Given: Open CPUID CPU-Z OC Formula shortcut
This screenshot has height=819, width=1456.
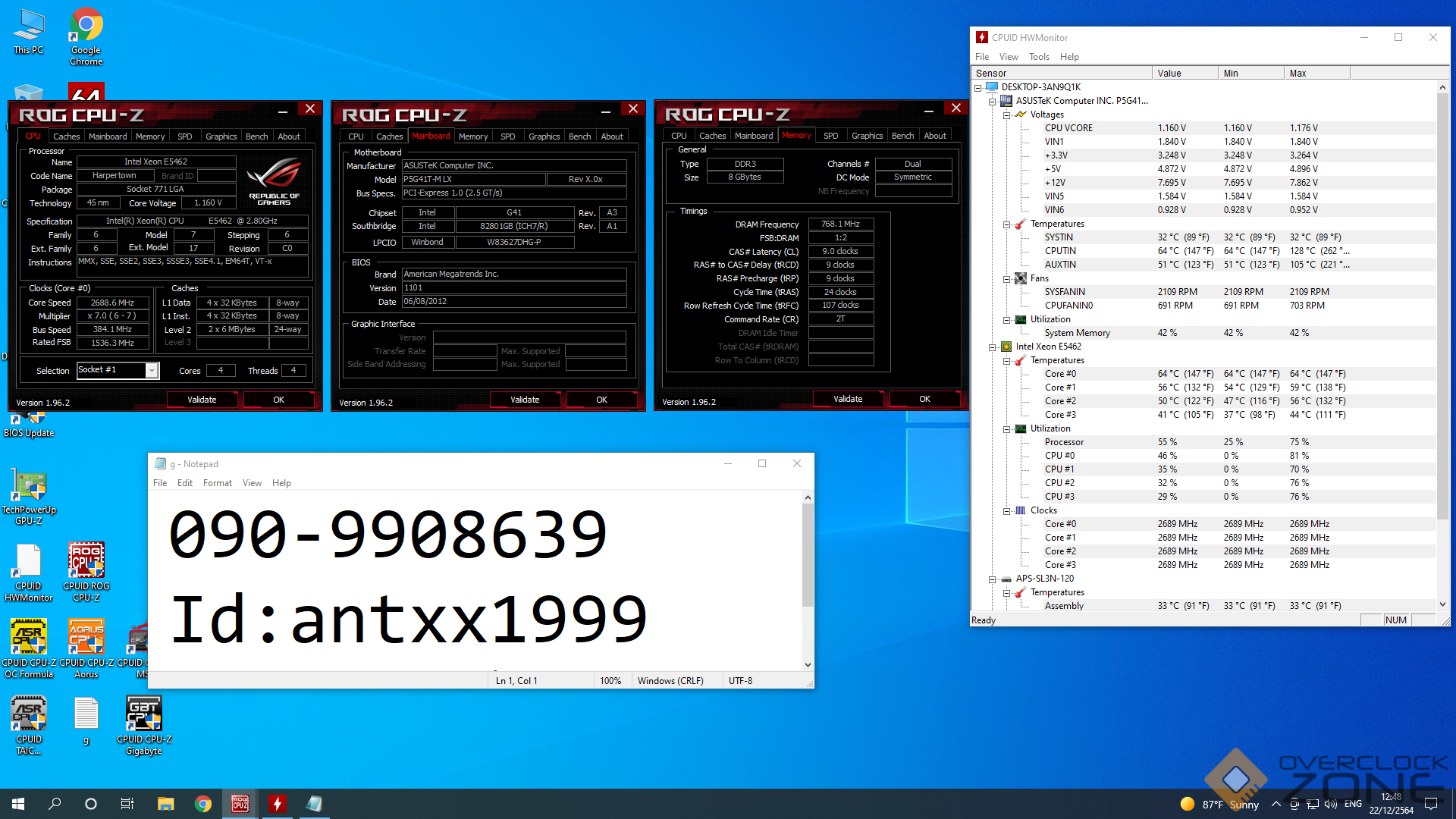Looking at the screenshot, I should coord(29,649).
